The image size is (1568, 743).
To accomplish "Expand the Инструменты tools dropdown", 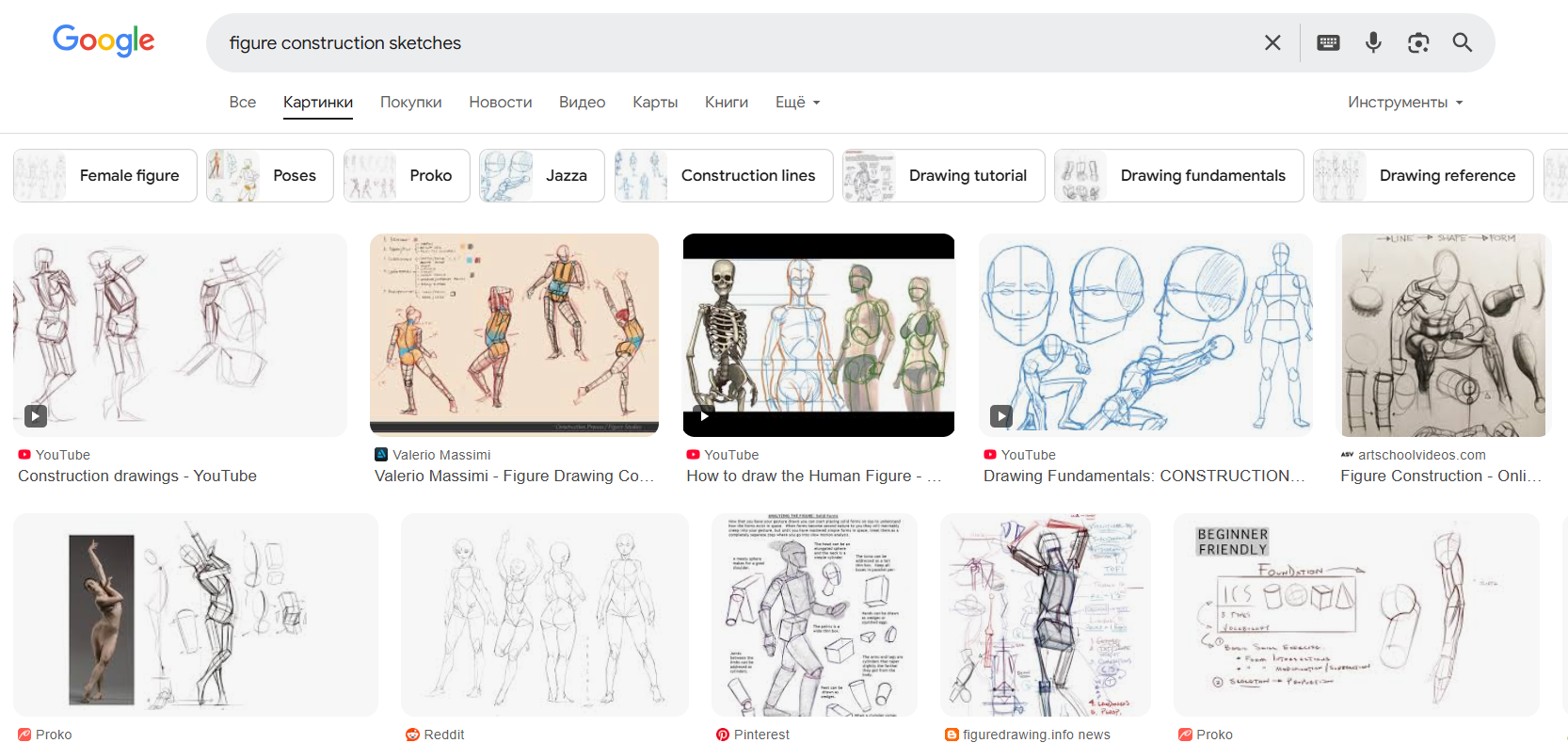I will pos(1405,102).
